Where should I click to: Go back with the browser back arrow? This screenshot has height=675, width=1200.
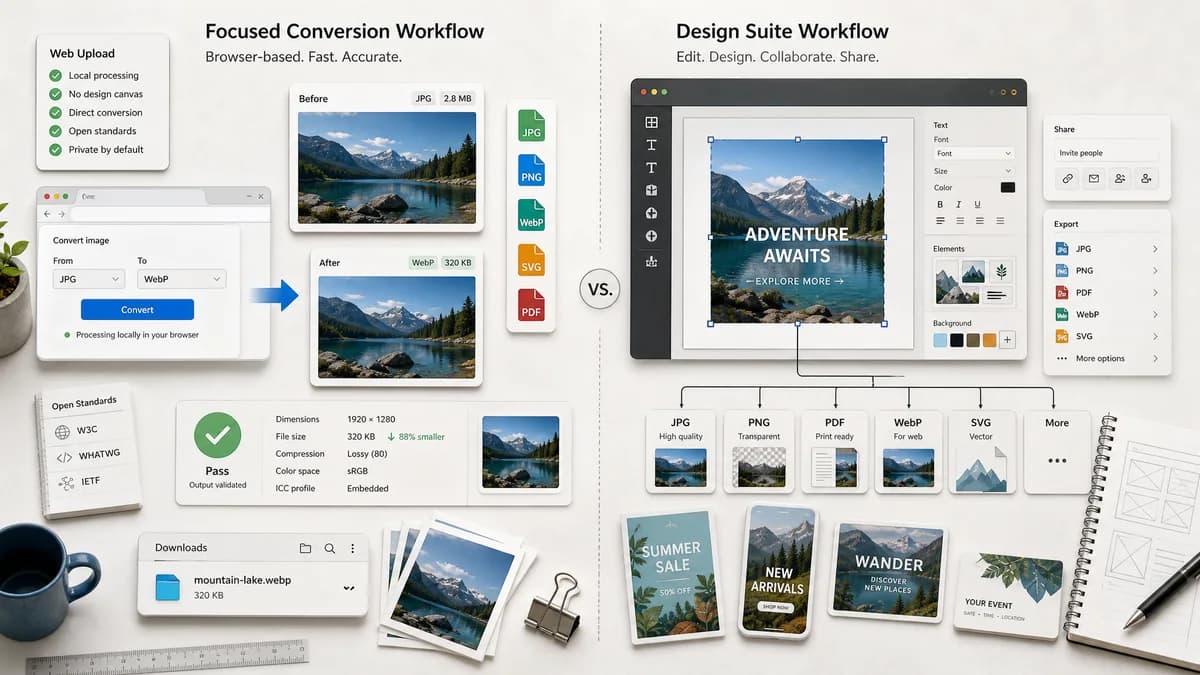[46, 214]
